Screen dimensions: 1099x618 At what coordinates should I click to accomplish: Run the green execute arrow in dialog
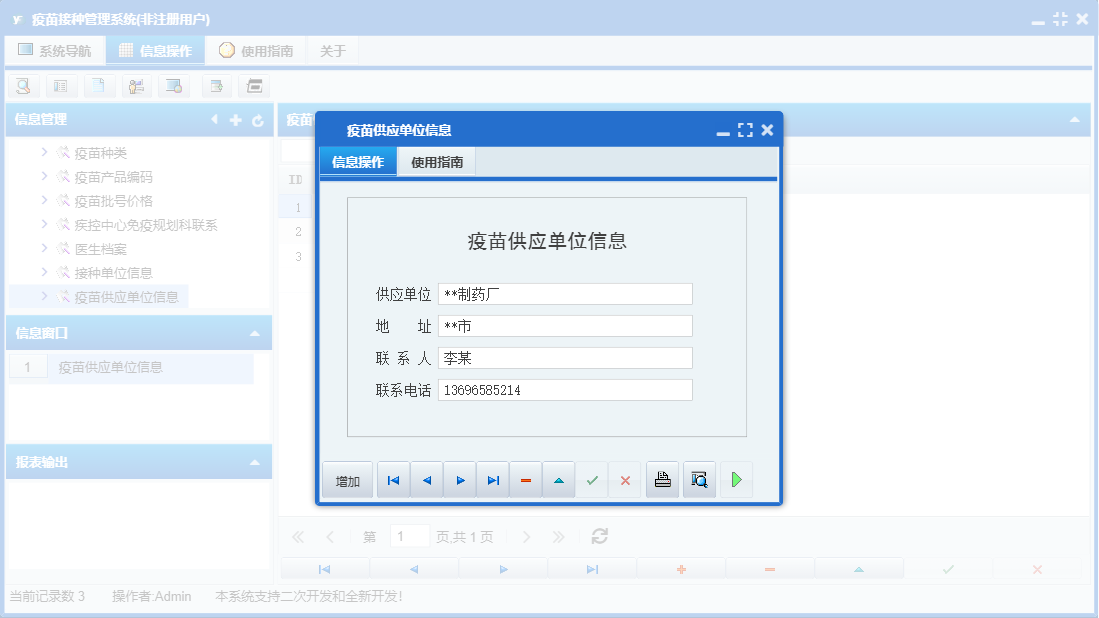click(736, 479)
